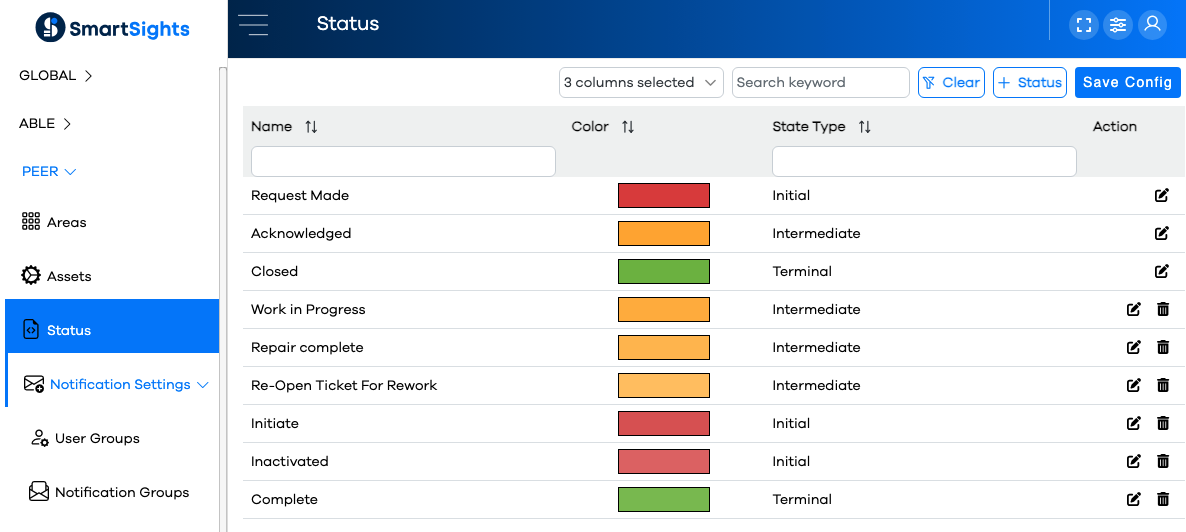Delete the Initiate status
This screenshot has width=1186, height=532.
click(x=1163, y=423)
